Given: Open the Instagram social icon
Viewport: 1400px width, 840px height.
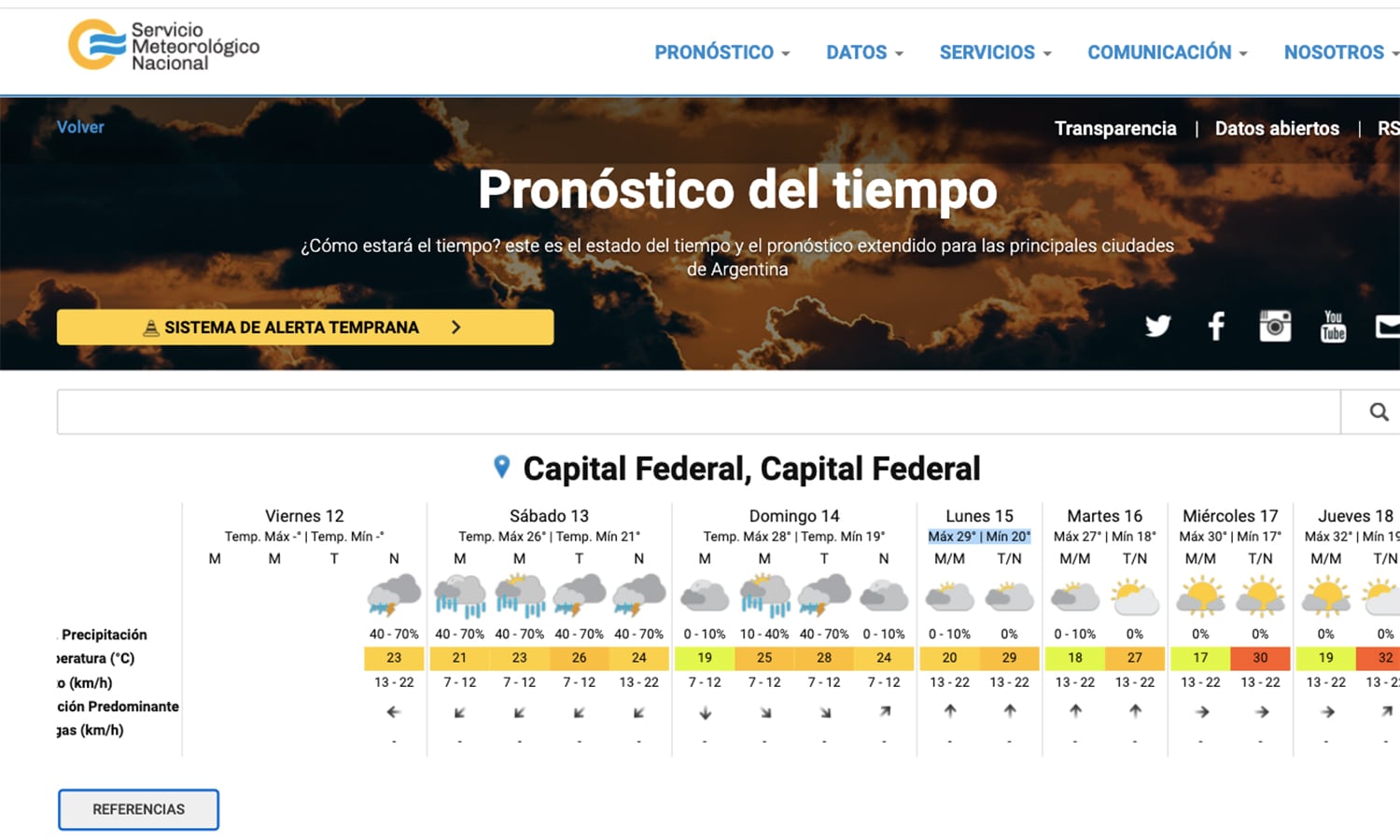Looking at the screenshot, I should pyautogui.click(x=1275, y=326).
